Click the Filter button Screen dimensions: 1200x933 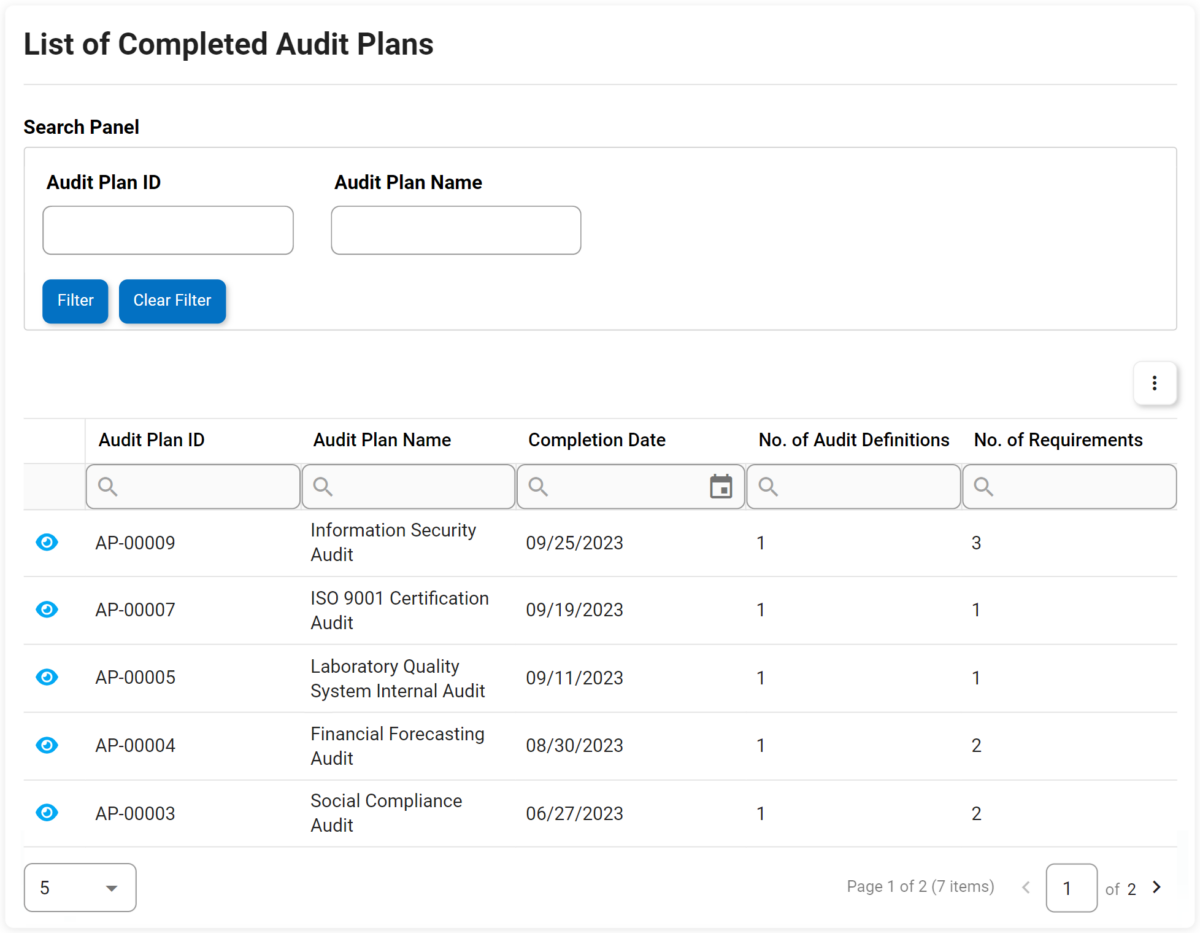(75, 301)
